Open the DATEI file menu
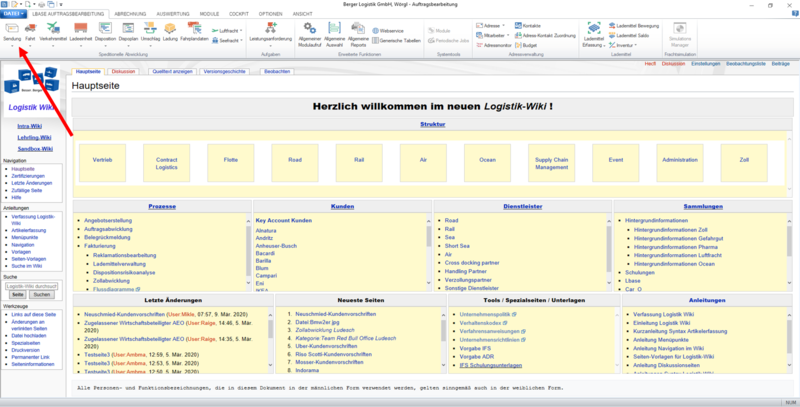 pos(13,14)
